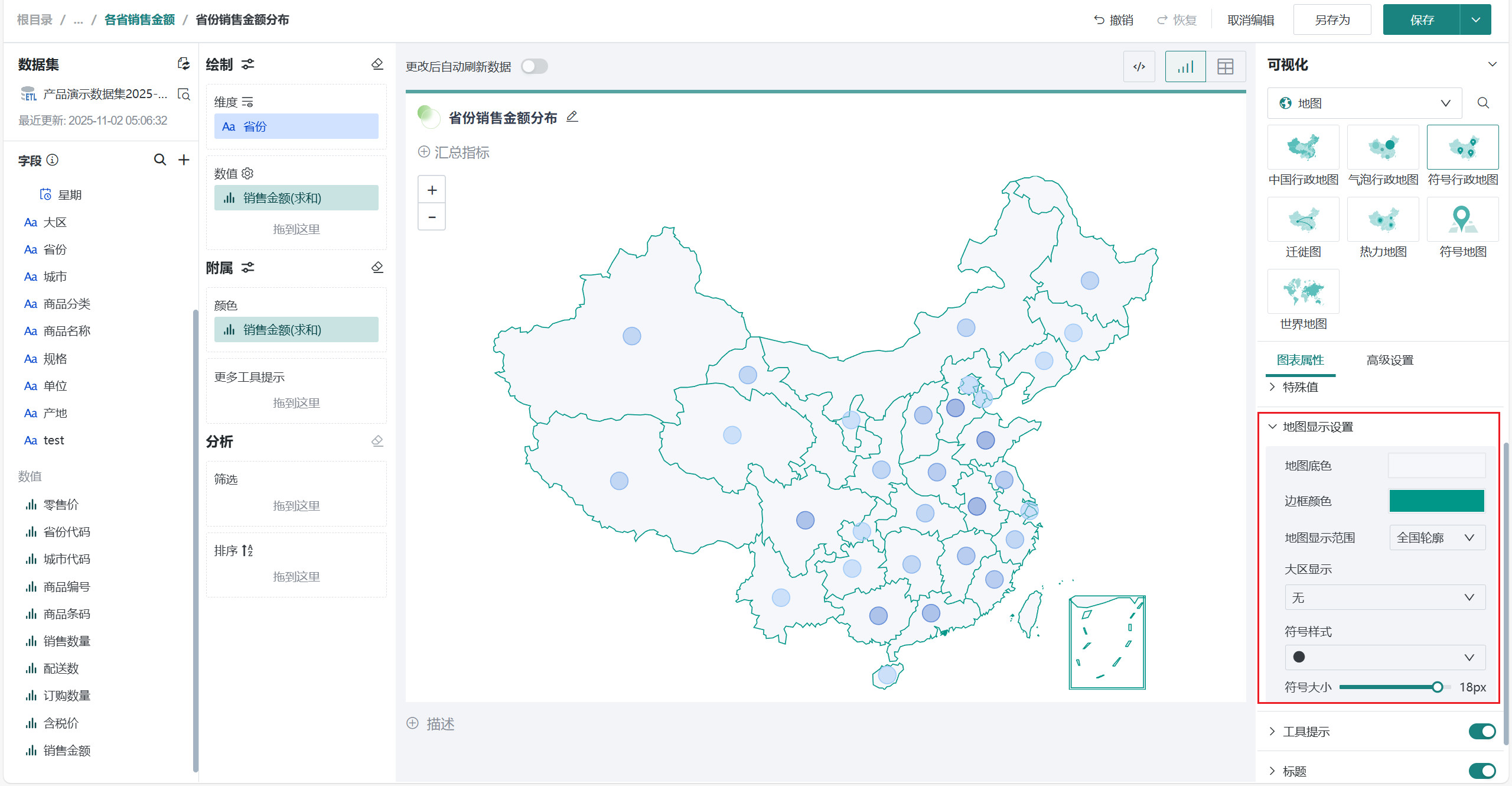Click the map zoom-in plus button

(x=432, y=190)
